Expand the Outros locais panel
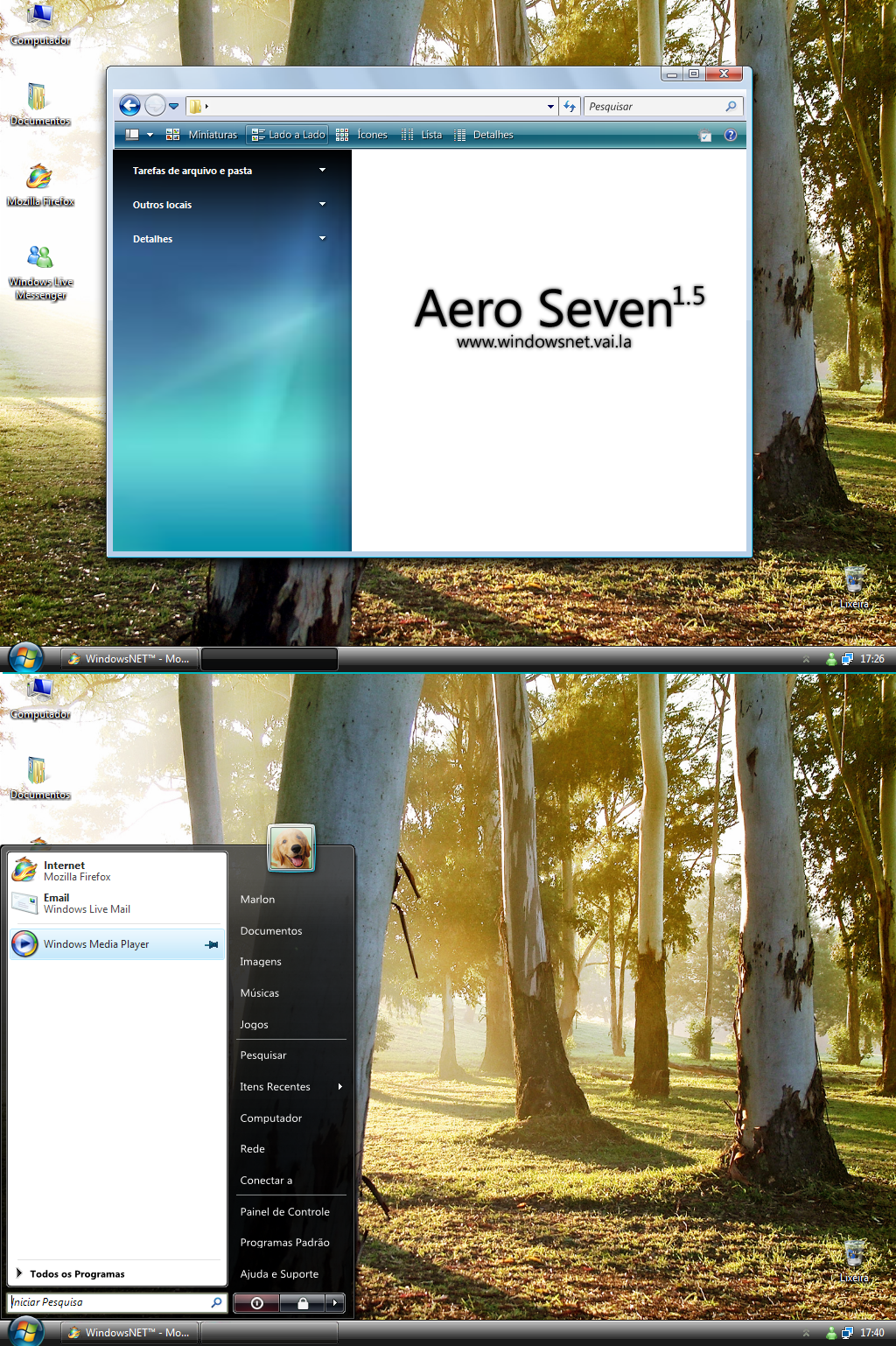Screen dimensions: 896x1346 pyautogui.click(x=229, y=205)
